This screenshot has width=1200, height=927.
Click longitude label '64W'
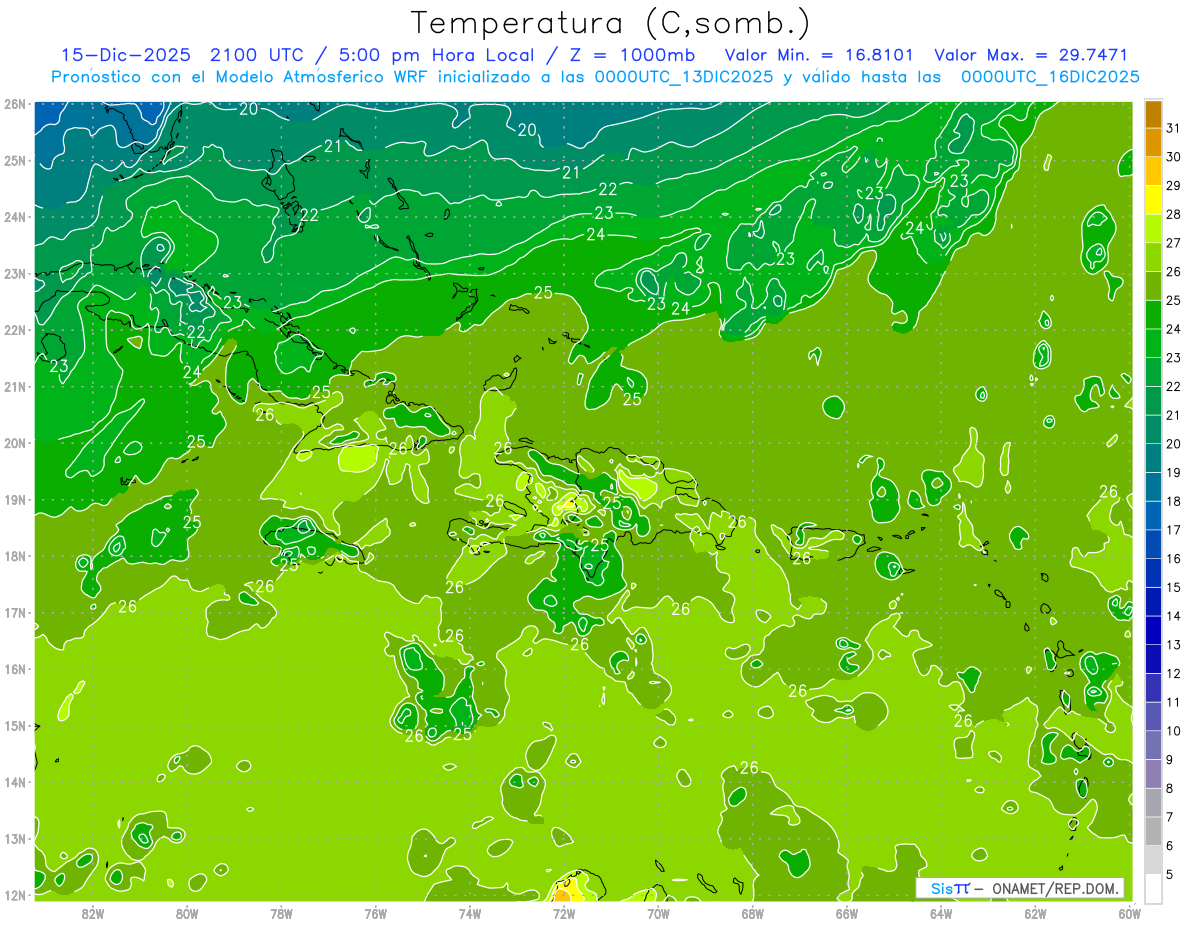point(941,913)
